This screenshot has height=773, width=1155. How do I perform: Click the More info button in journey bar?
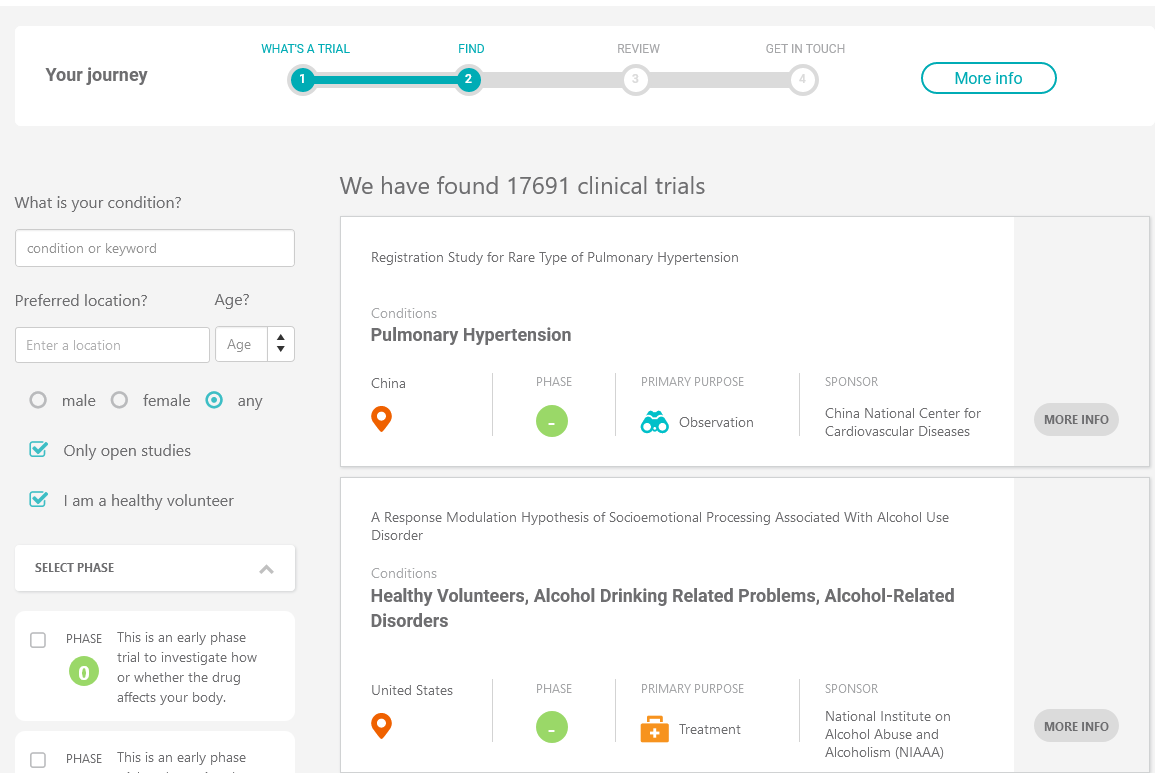coord(989,78)
